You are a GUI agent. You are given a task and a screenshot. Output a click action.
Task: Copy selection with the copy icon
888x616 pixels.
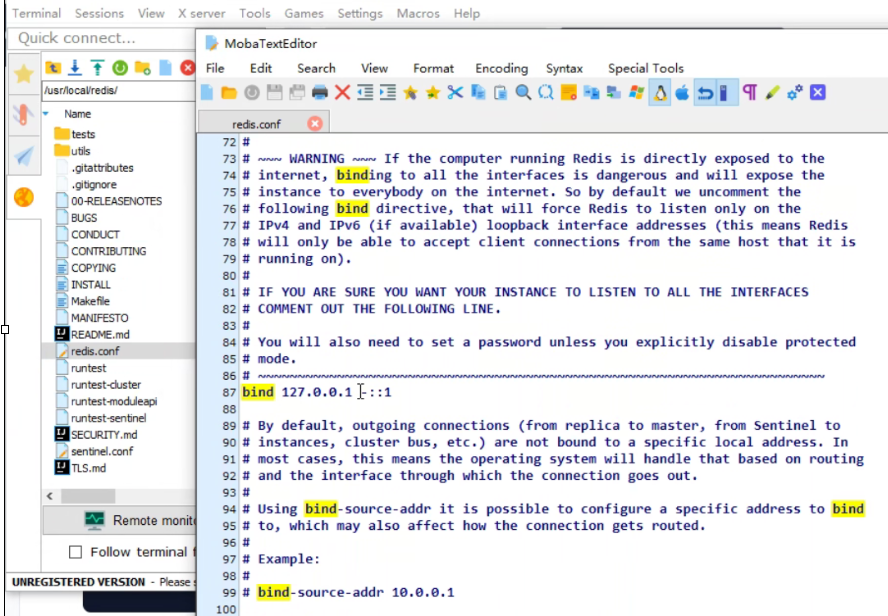click(x=478, y=92)
